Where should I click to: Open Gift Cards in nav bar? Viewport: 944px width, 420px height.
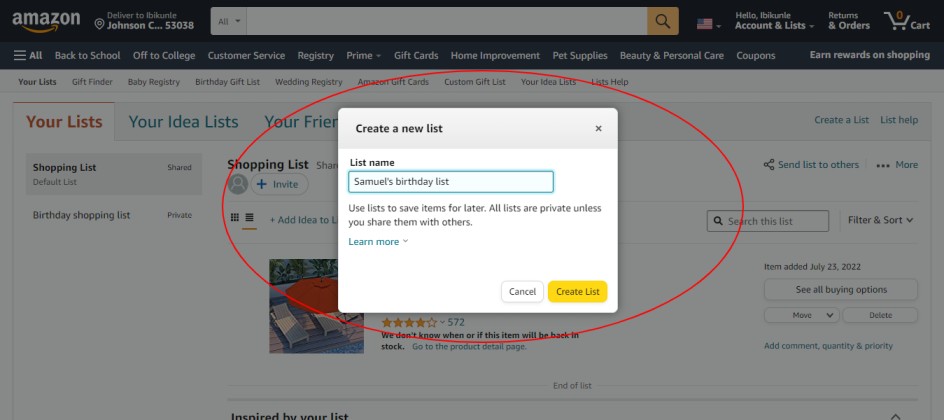click(x=416, y=55)
